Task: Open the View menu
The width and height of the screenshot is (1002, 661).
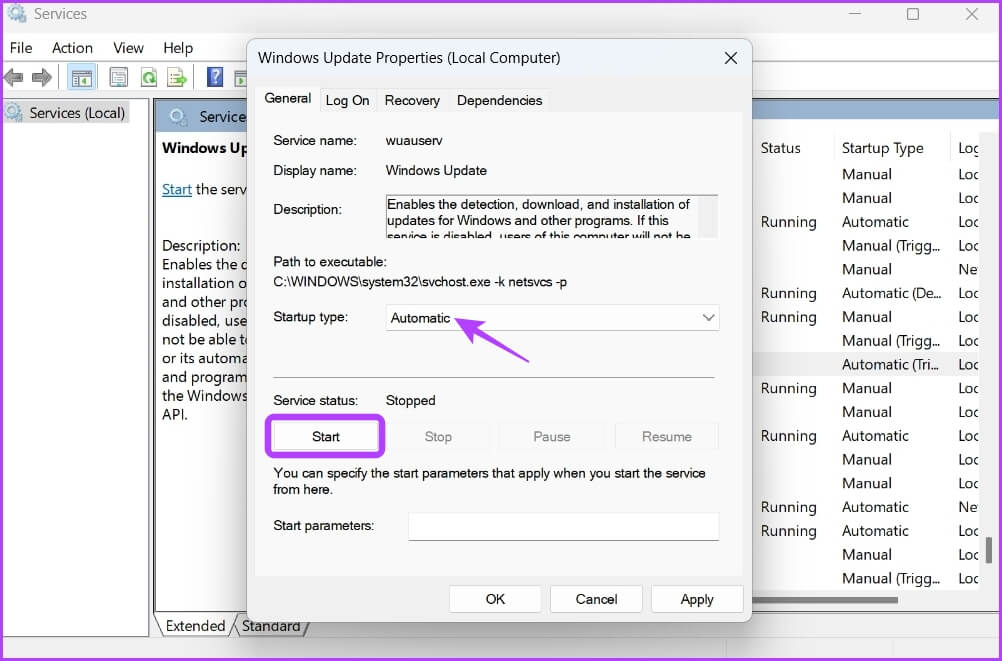Action: 128,48
